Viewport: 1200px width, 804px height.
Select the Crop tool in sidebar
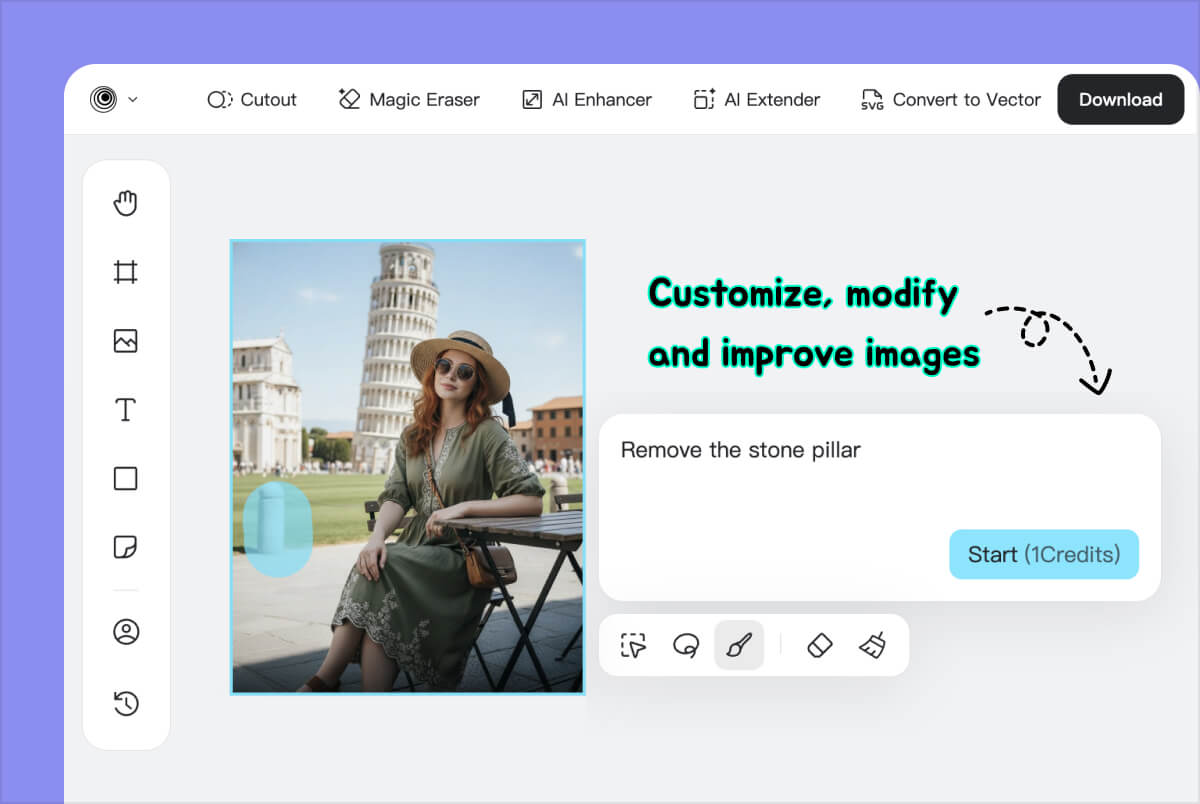point(125,272)
